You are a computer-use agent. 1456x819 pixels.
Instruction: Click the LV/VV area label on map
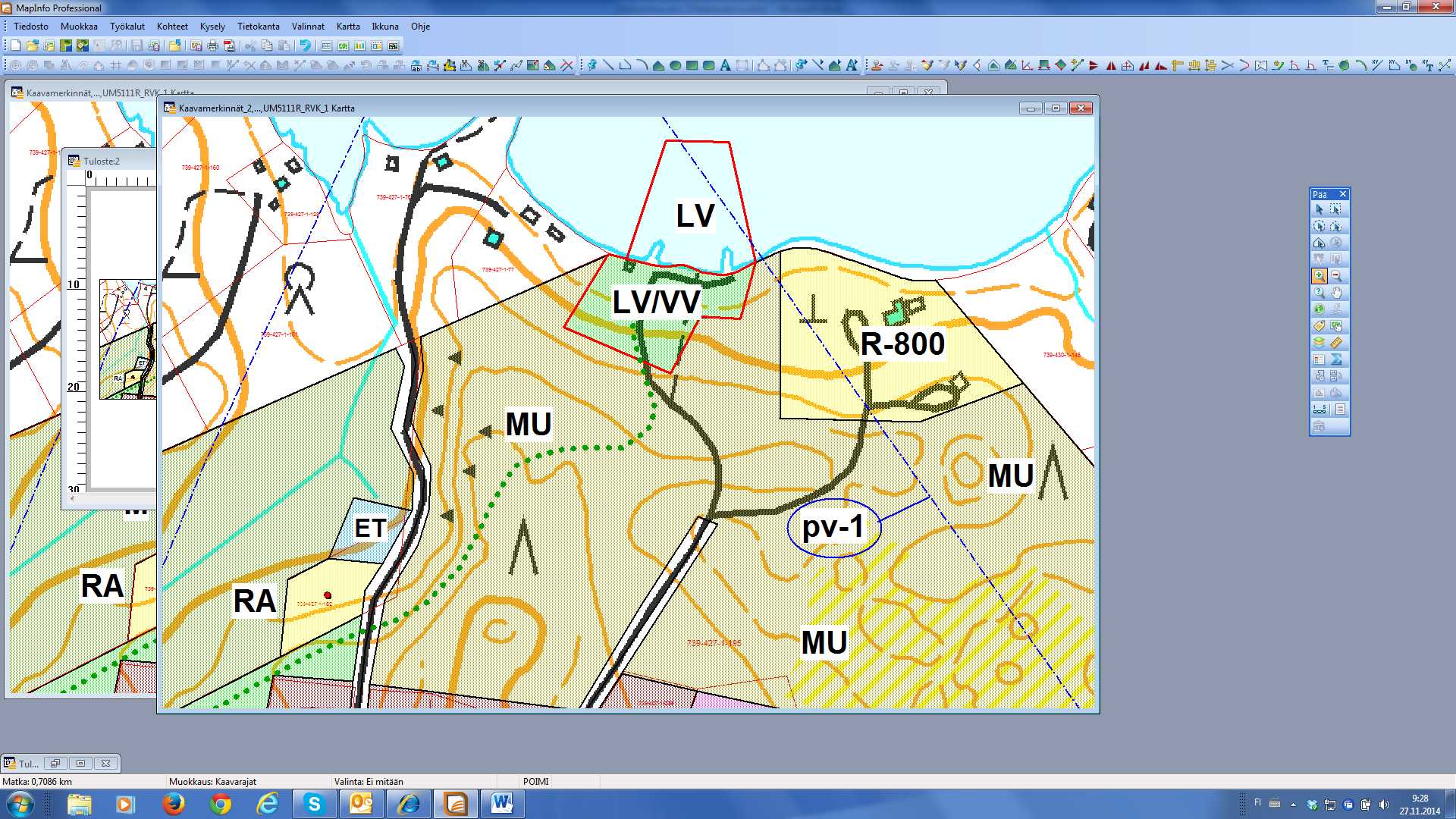(x=656, y=303)
